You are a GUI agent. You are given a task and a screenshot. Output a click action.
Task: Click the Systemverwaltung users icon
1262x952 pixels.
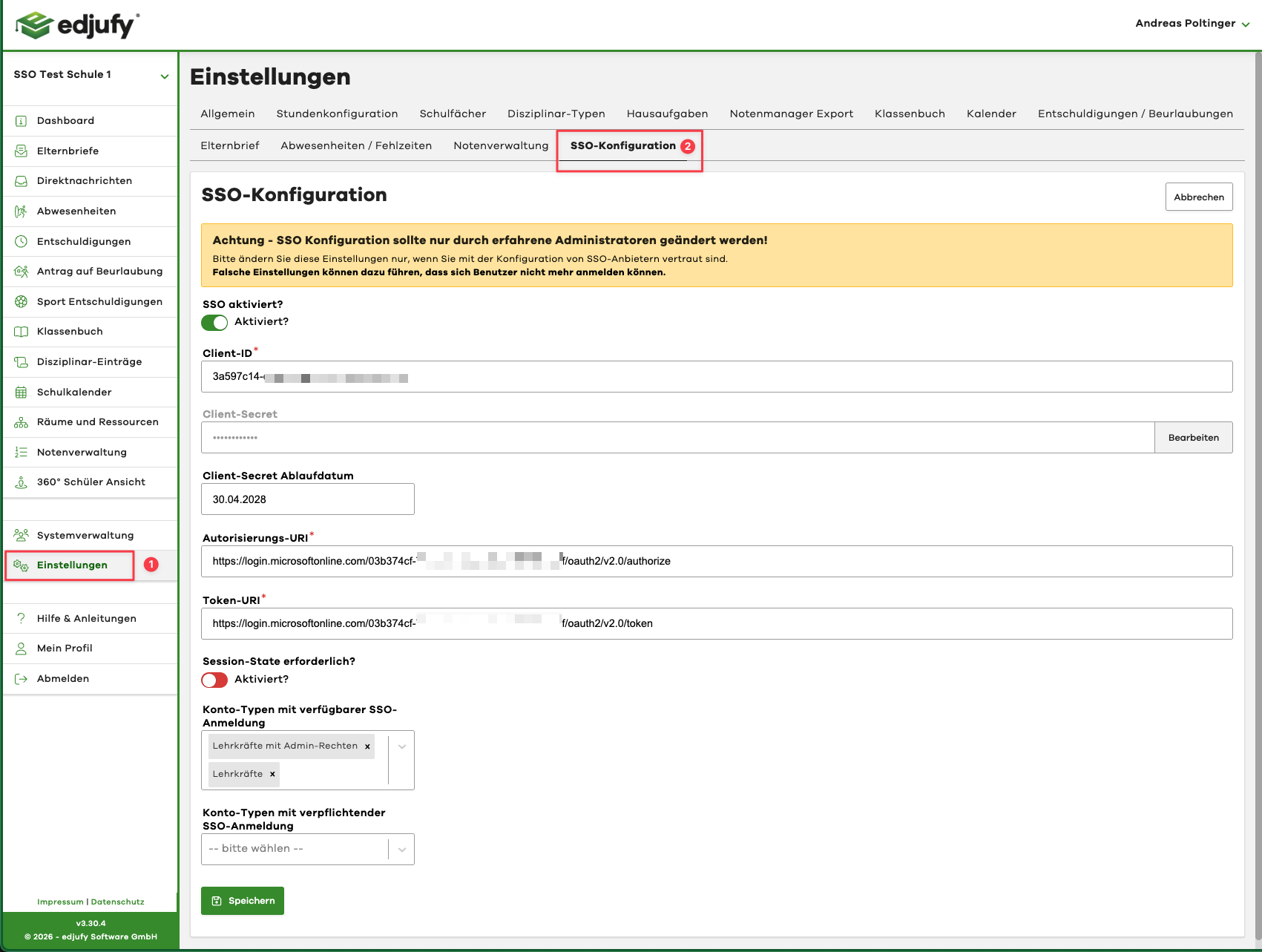(x=22, y=534)
